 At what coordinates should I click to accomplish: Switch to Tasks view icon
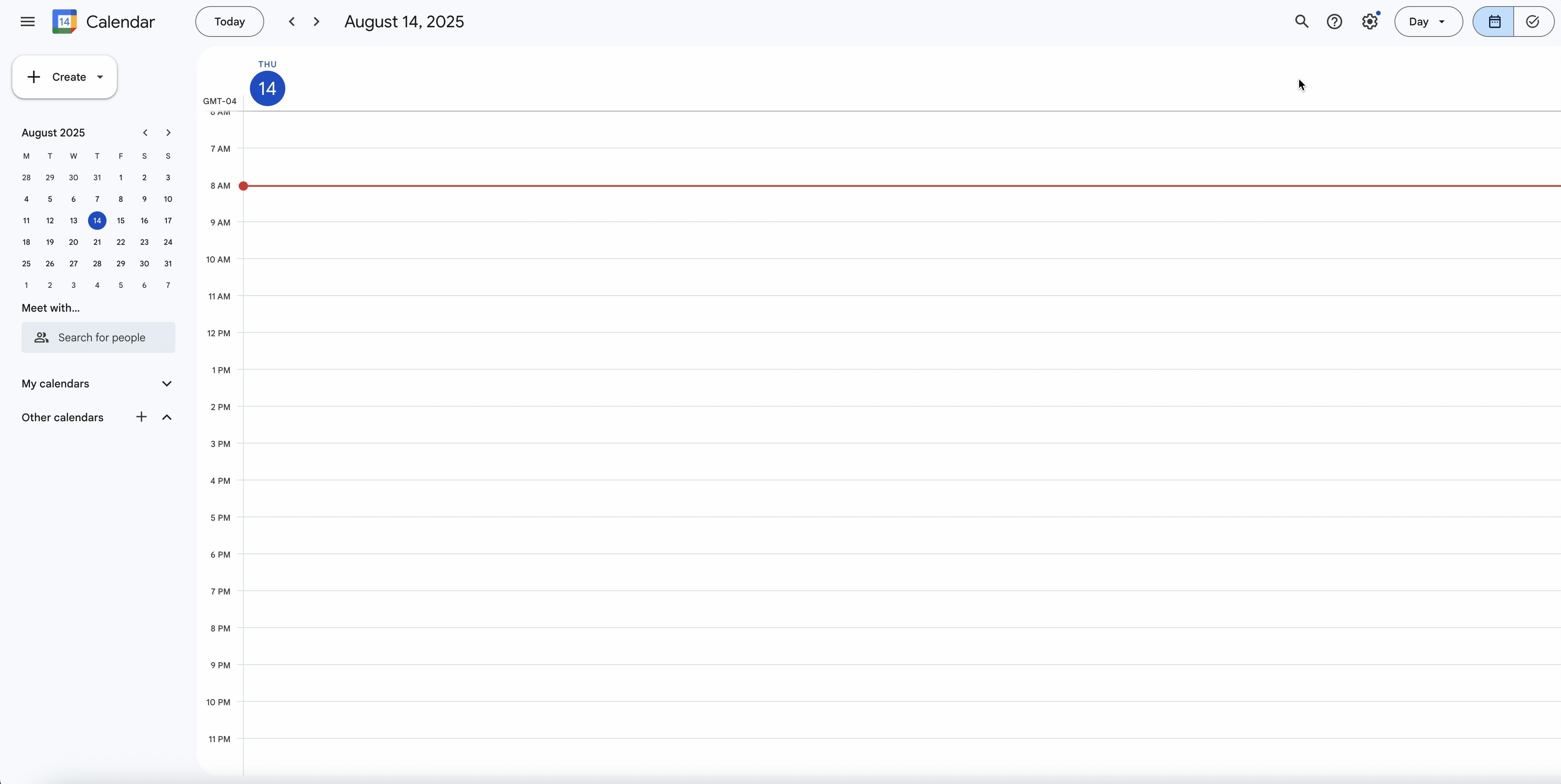pos(1533,22)
